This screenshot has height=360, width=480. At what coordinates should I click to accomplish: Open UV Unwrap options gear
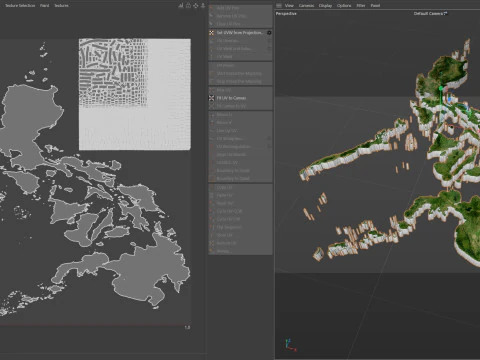click(x=269, y=41)
